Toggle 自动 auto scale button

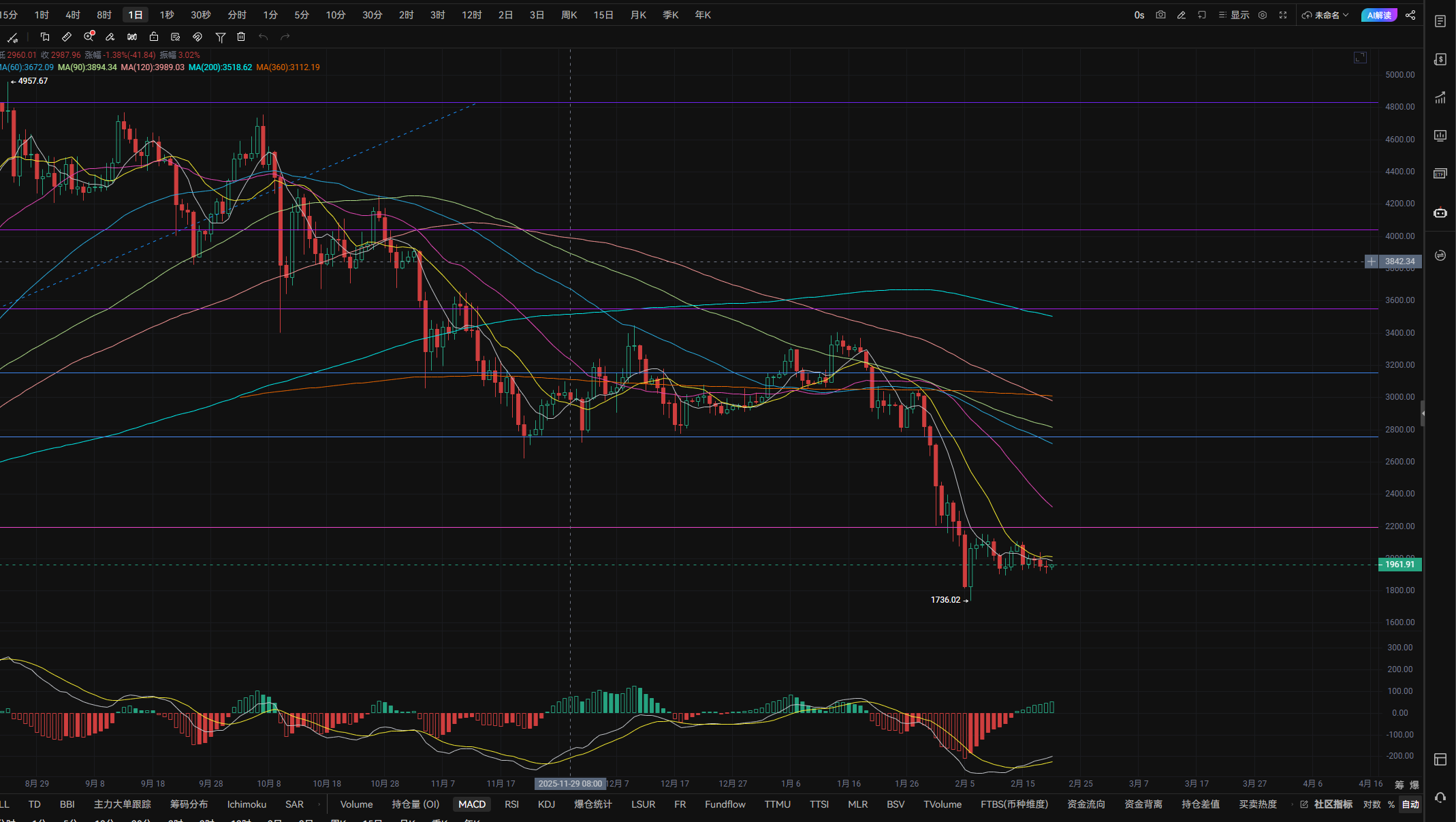click(x=1410, y=804)
